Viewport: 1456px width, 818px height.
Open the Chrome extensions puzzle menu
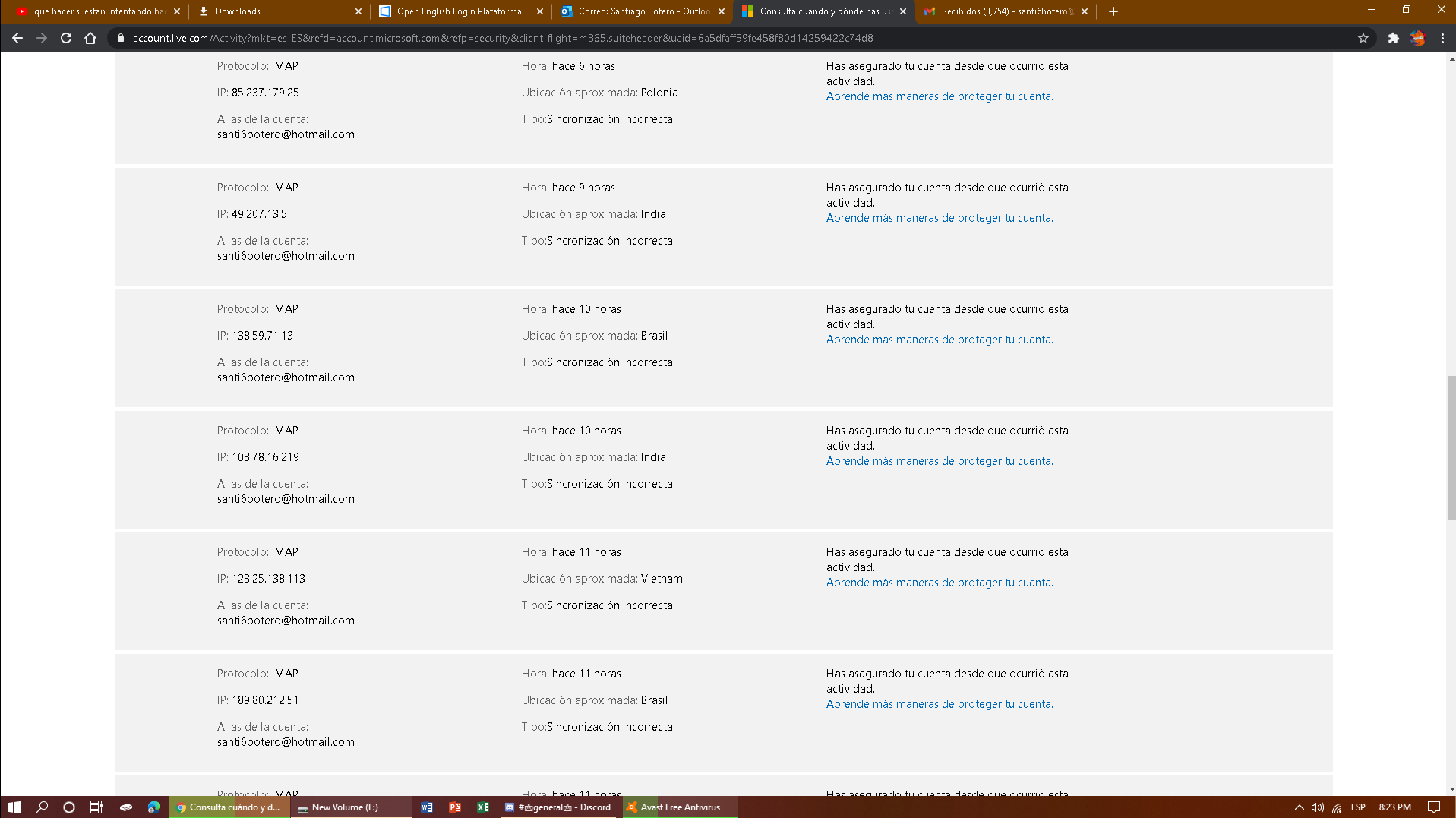pyautogui.click(x=1393, y=38)
